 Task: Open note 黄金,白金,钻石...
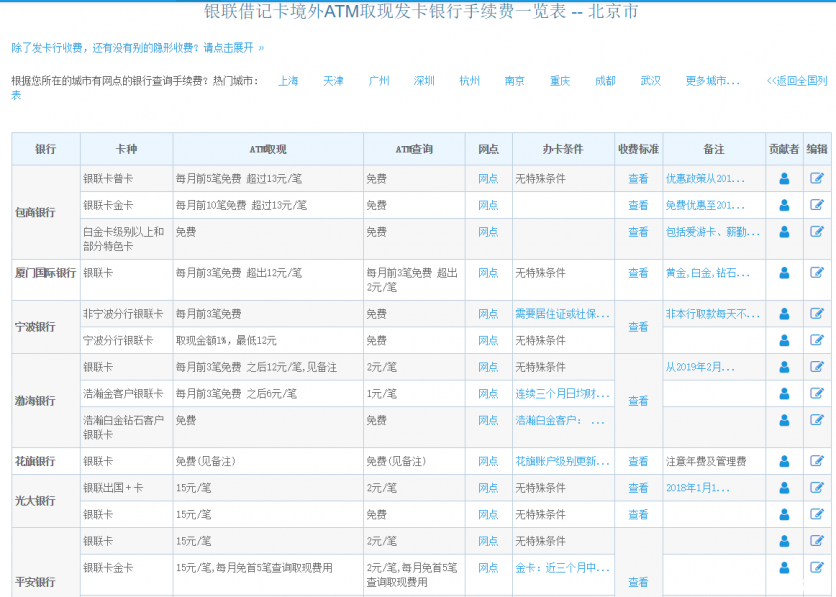(708, 273)
